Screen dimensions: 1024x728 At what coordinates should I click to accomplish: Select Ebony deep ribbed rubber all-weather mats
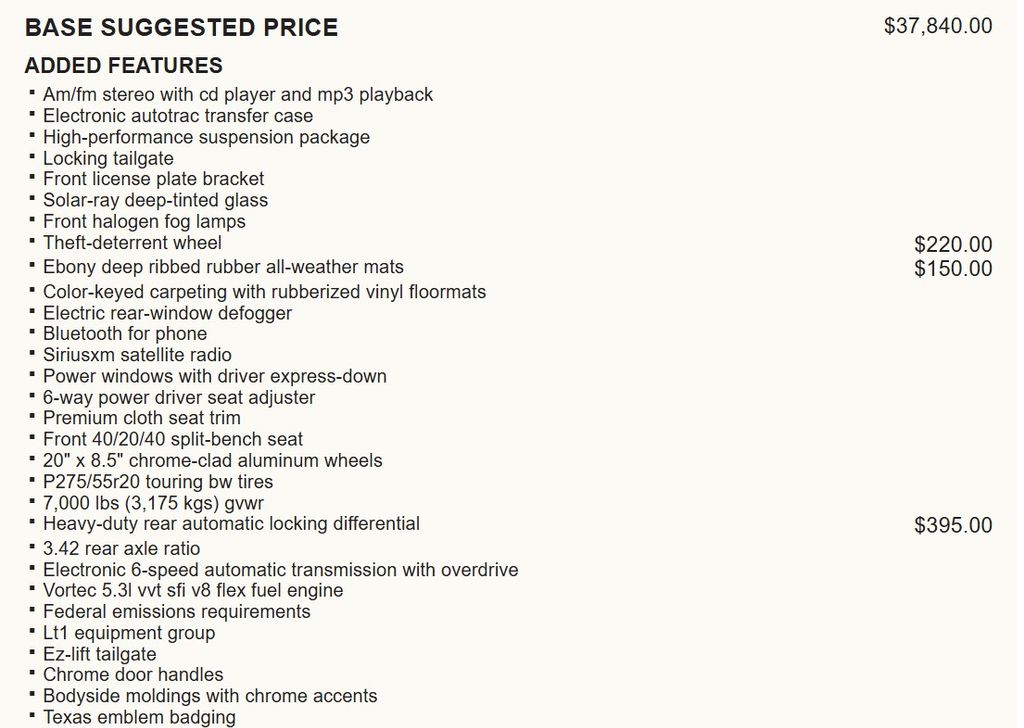pyautogui.click(x=223, y=266)
